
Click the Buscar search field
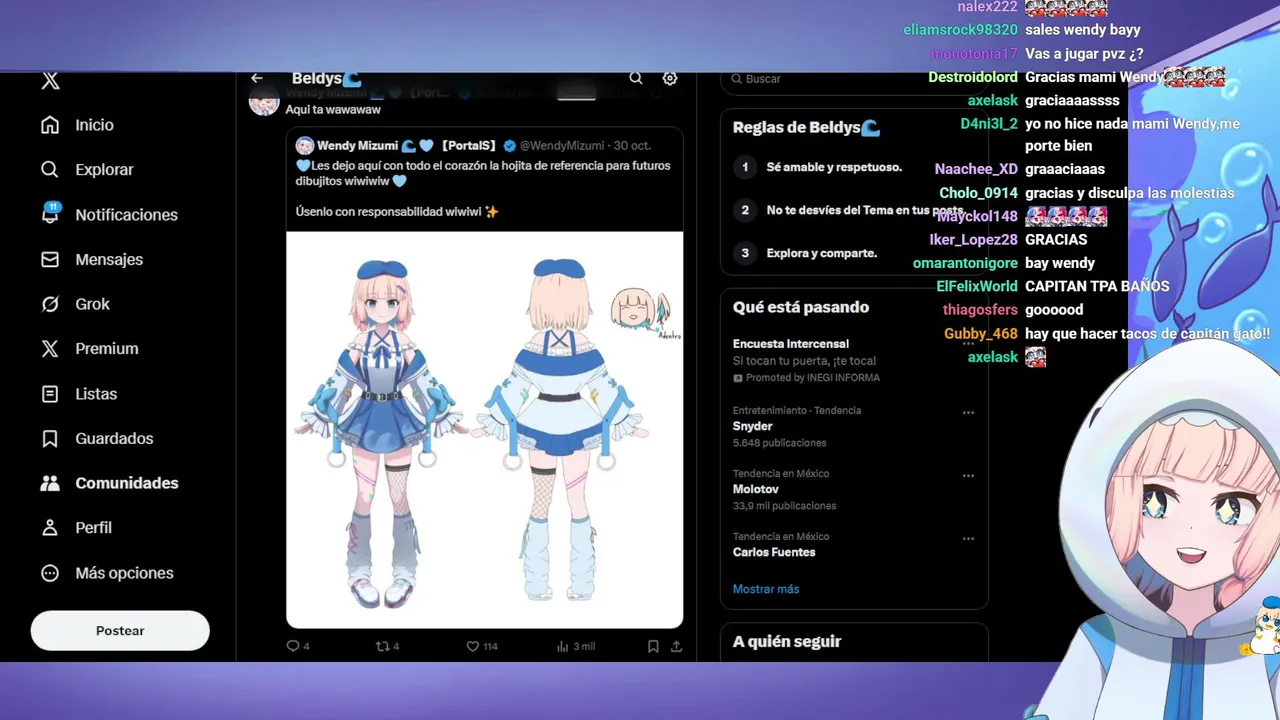pos(853,78)
